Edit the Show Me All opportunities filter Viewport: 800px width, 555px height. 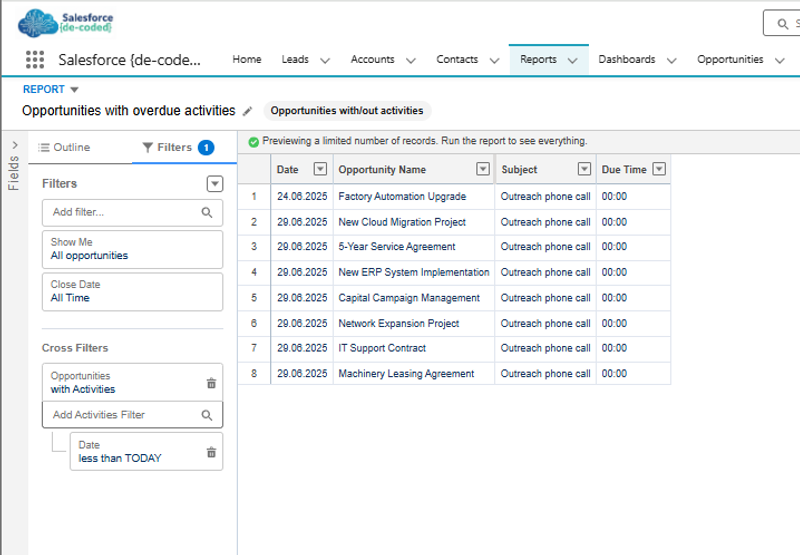(x=133, y=249)
